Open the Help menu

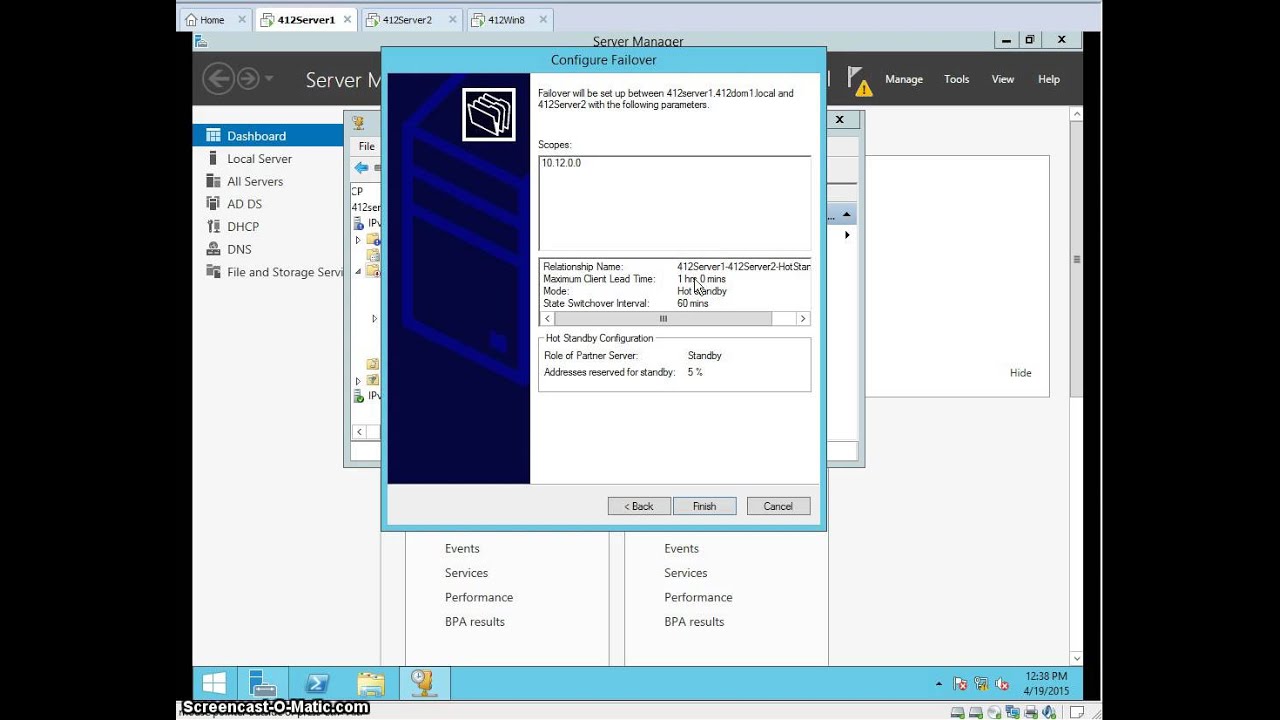1049,79
